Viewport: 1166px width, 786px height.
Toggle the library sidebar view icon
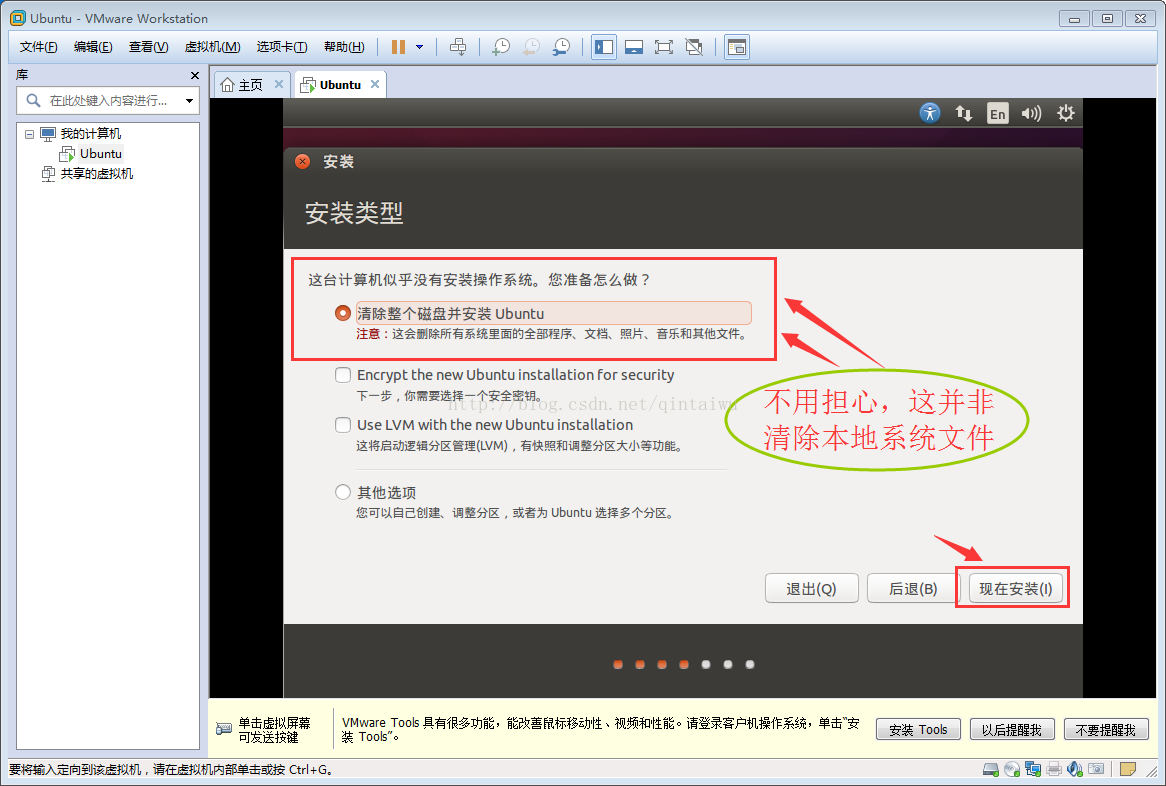[x=604, y=47]
